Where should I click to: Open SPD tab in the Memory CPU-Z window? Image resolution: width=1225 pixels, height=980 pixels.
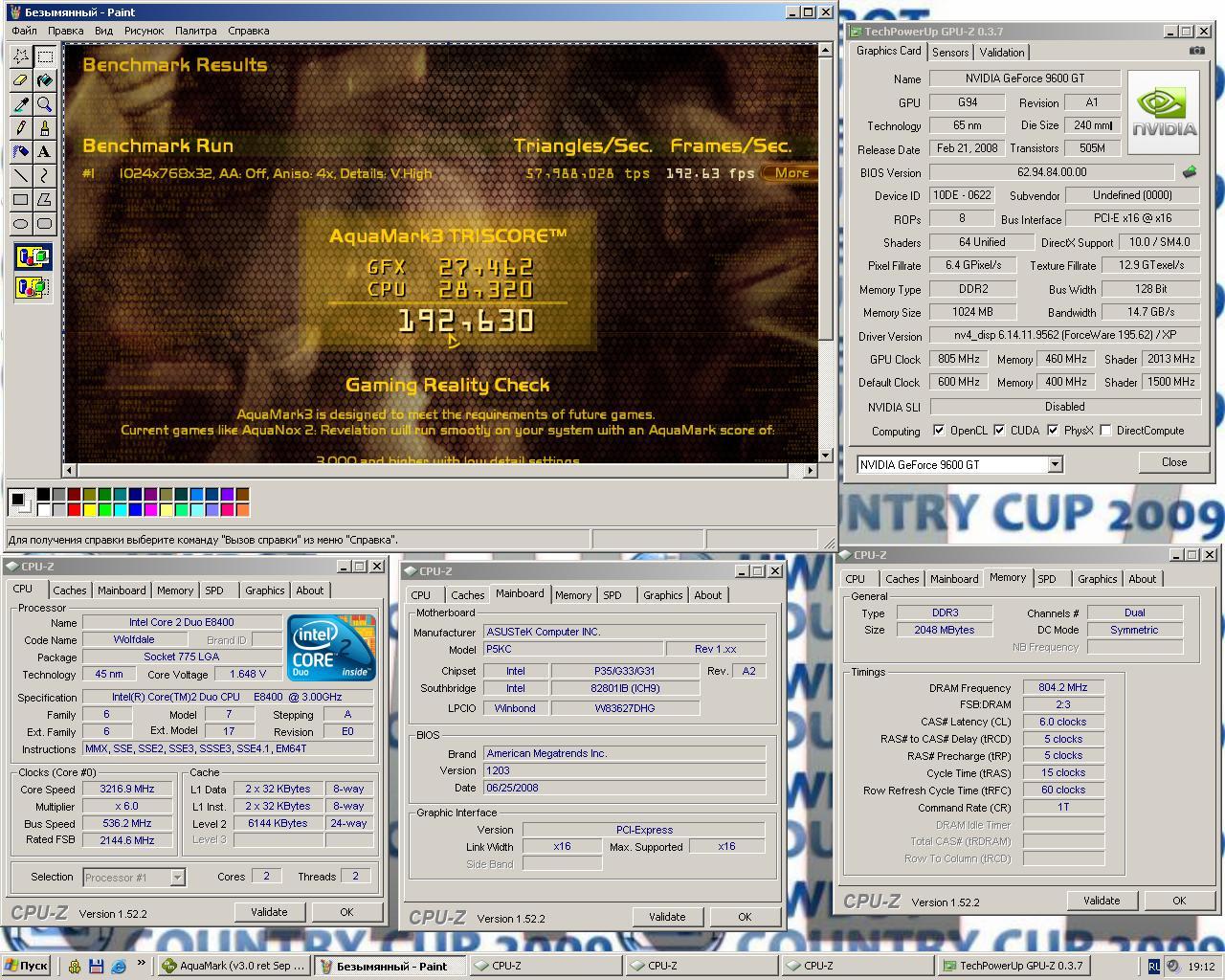pos(1047,579)
